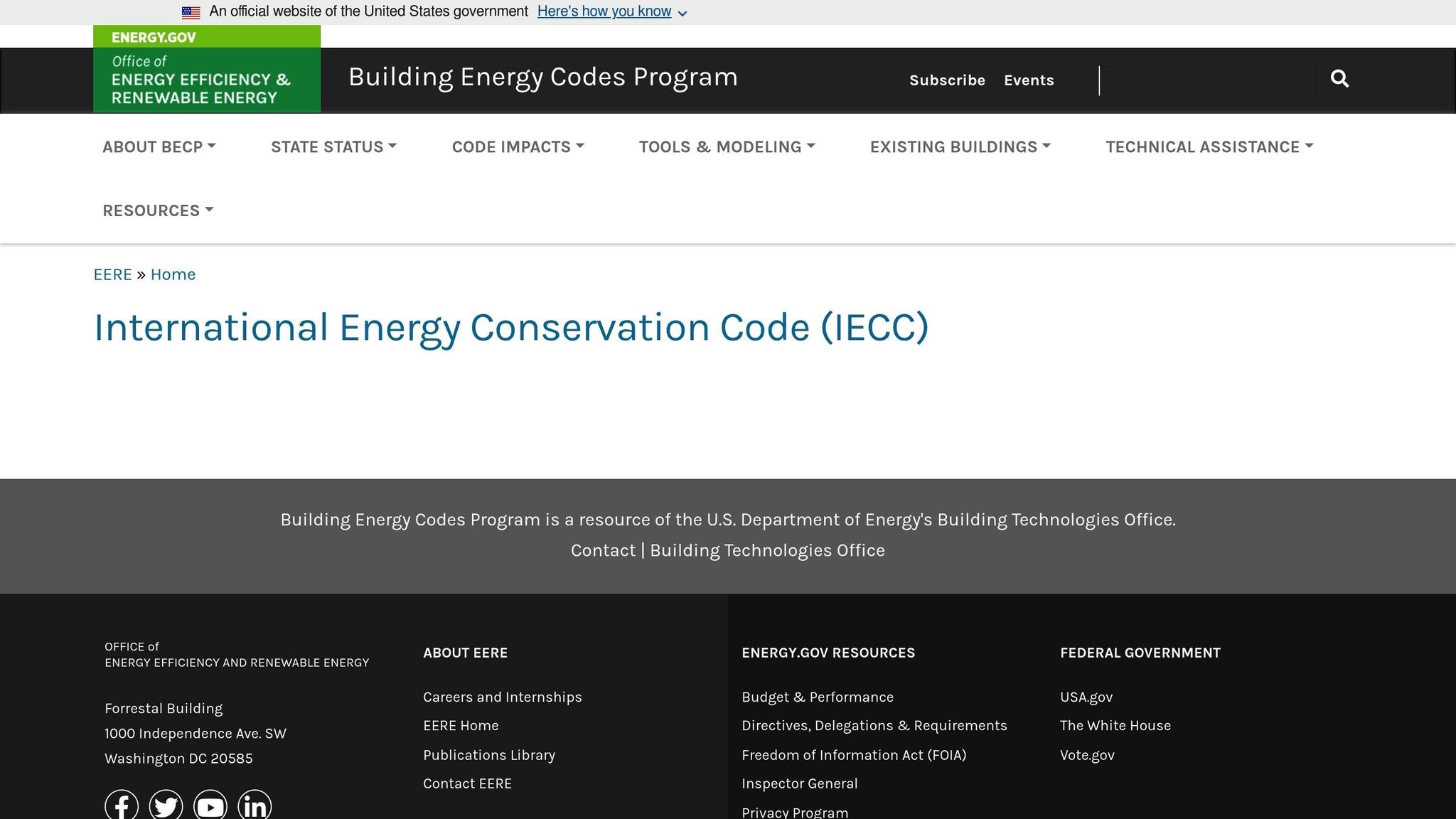
Task: Open the YouTube channel icon
Action: pyautogui.click(x=210, y=805)
